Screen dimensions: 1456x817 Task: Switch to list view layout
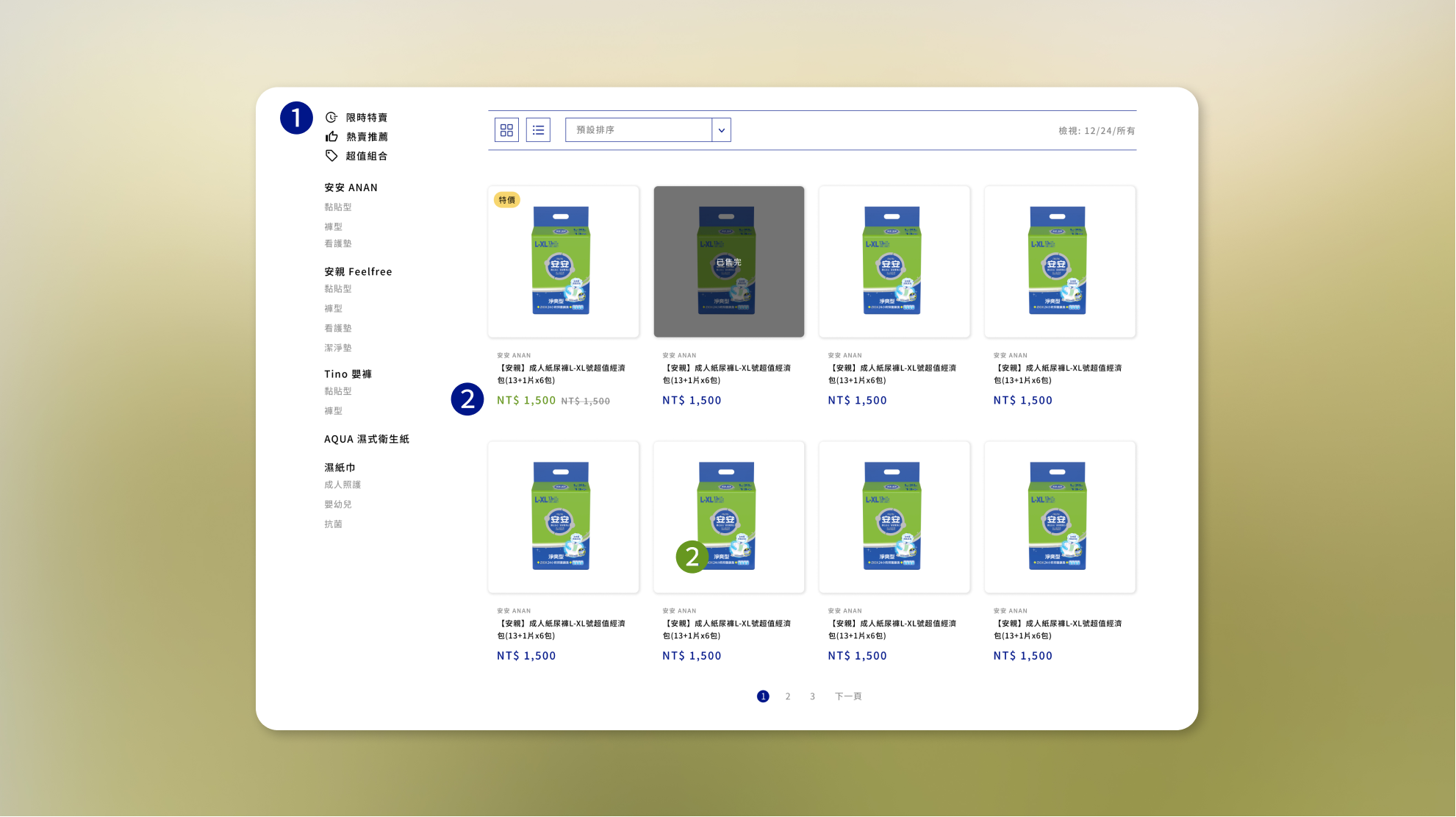(x=538, y=130)
